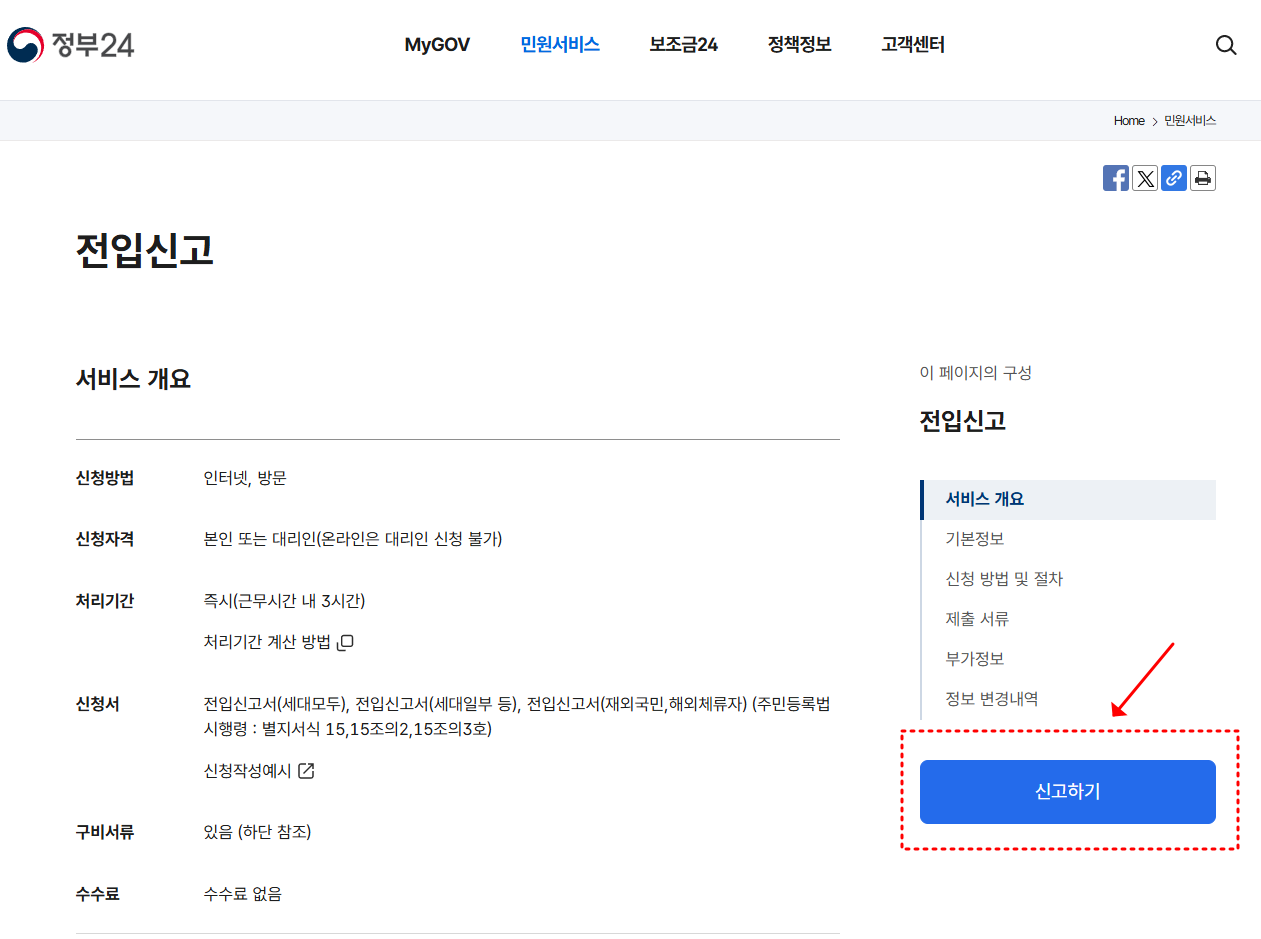1261x939 pixels.
Task: Open the MyGOV menu
Action: coord(437,44)
